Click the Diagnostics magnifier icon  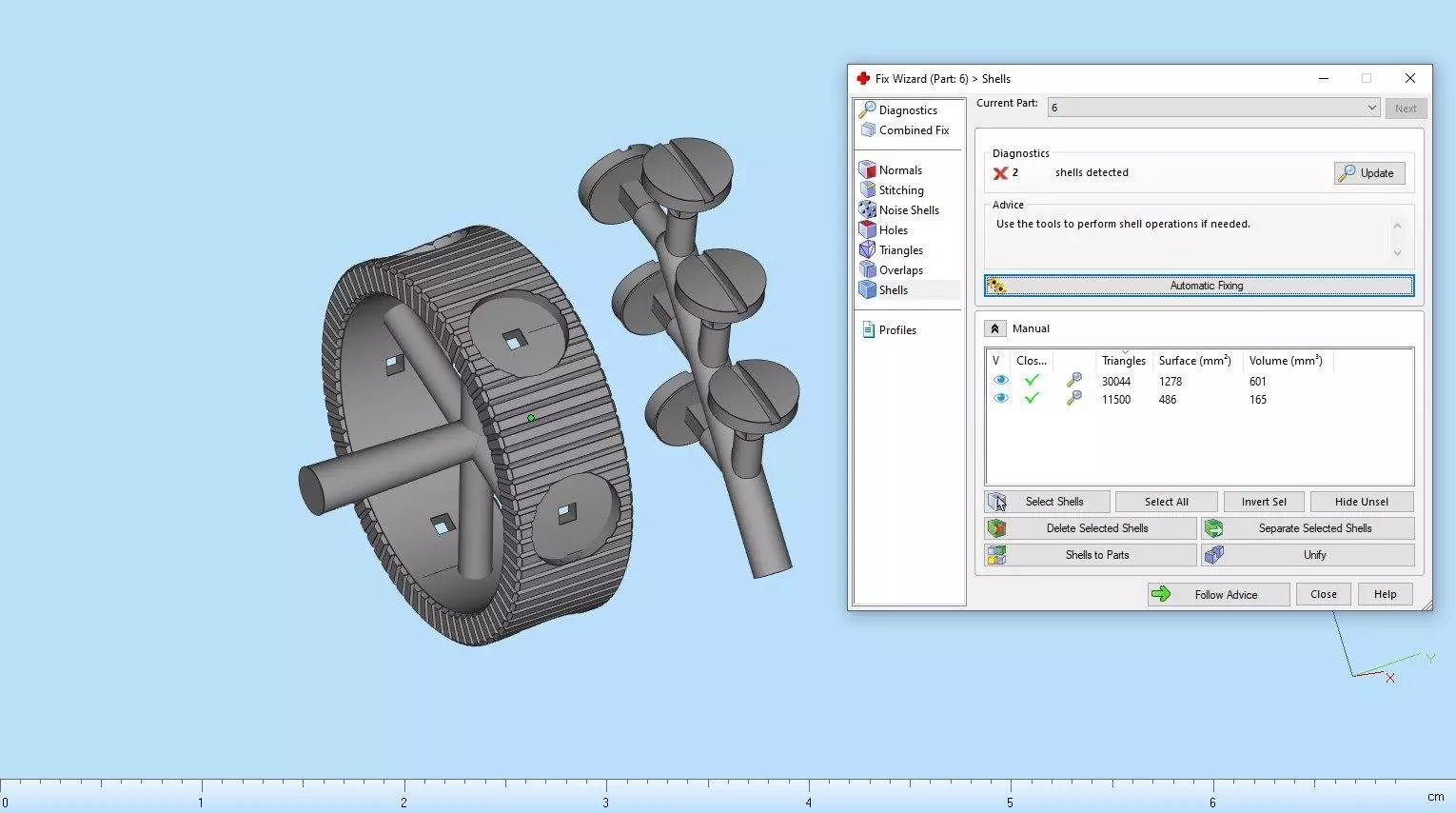coord(867,109)
